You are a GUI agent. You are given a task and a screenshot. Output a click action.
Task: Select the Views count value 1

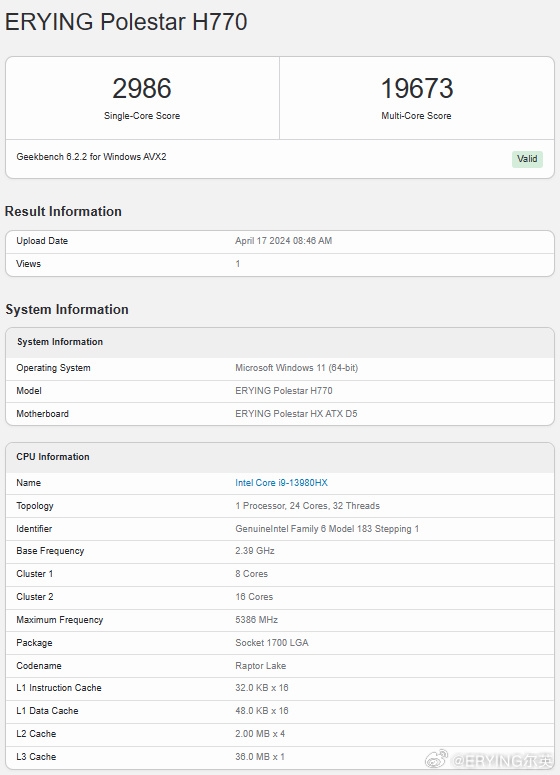238,264
